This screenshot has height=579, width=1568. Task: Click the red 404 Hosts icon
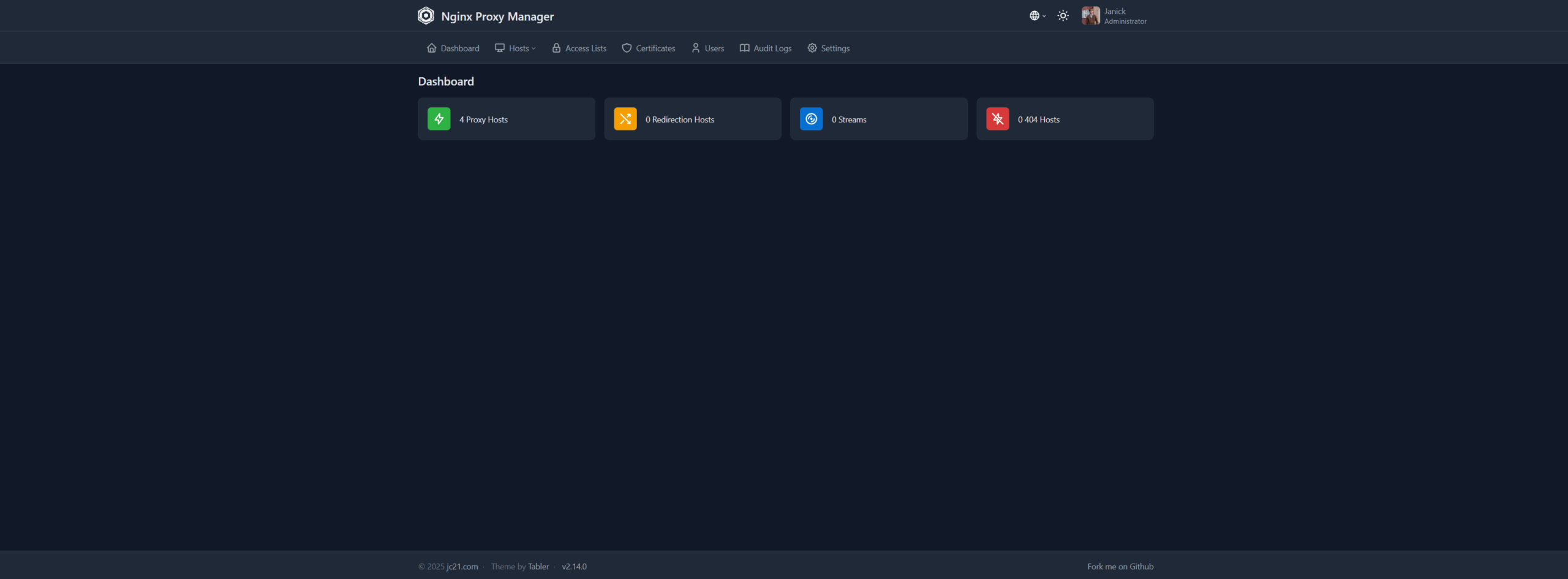pyautogui.click(x=997, y=119)
